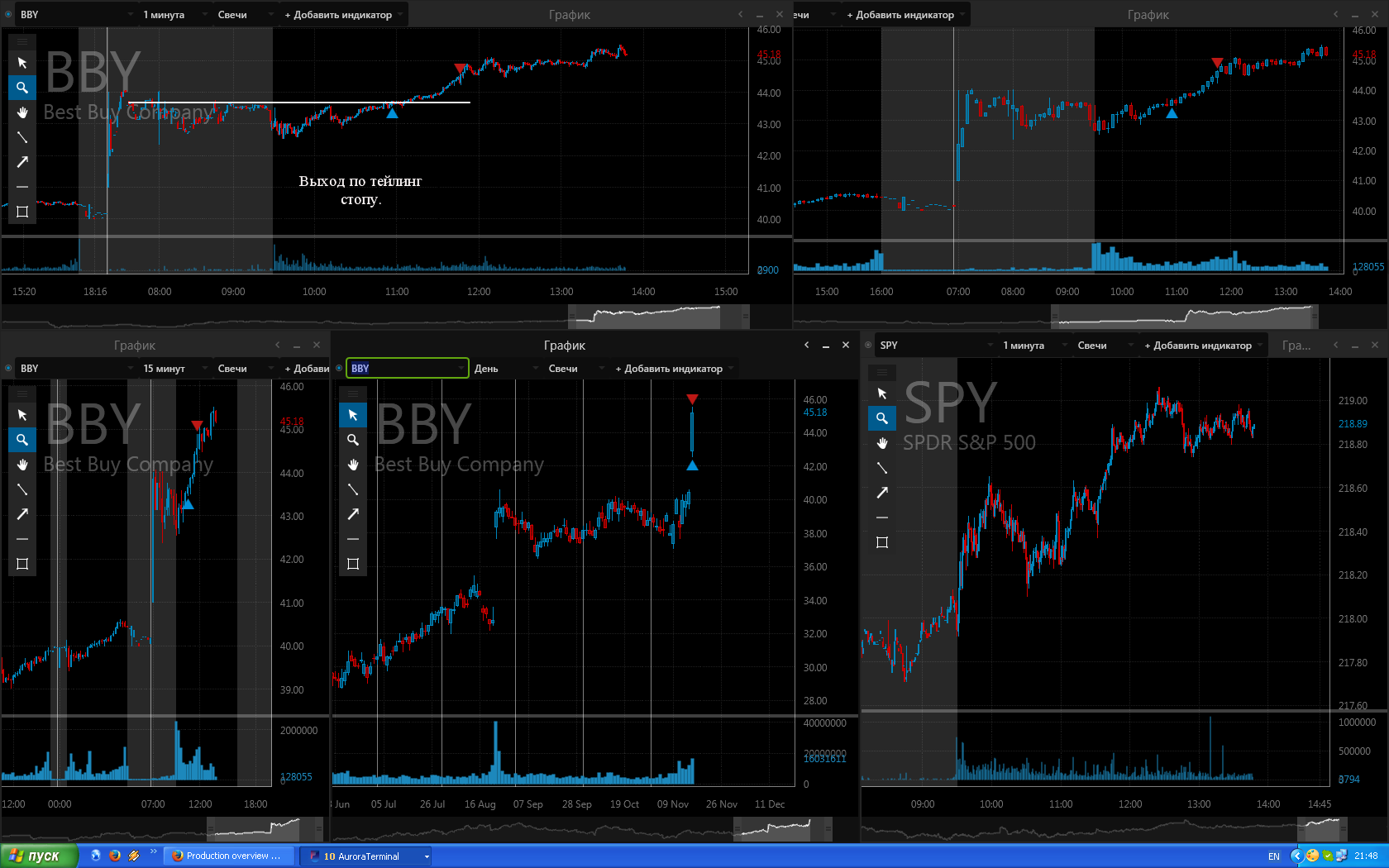Click the back arrow in daily chart title bar
The width and height of the screenshot is (1389, 868).
click(807, 346)
